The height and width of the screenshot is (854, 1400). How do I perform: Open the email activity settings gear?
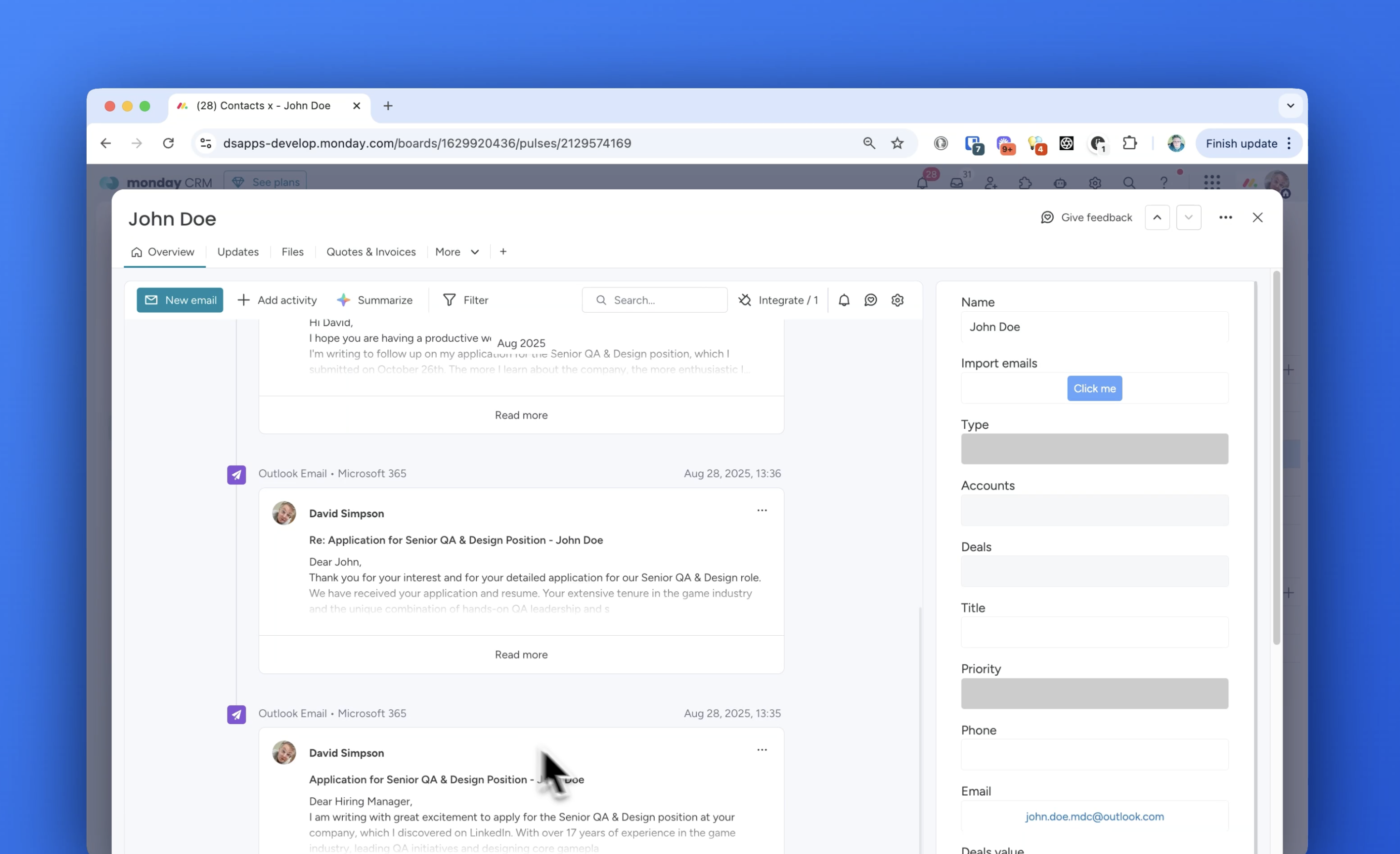point(897,300)
